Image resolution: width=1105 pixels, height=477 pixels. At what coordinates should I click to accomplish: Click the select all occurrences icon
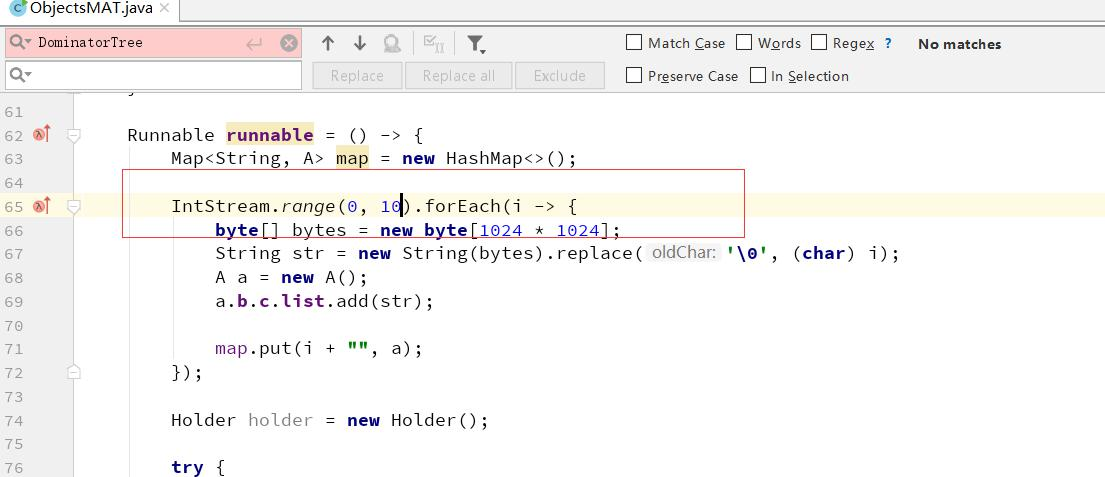[x=433, y=44]
